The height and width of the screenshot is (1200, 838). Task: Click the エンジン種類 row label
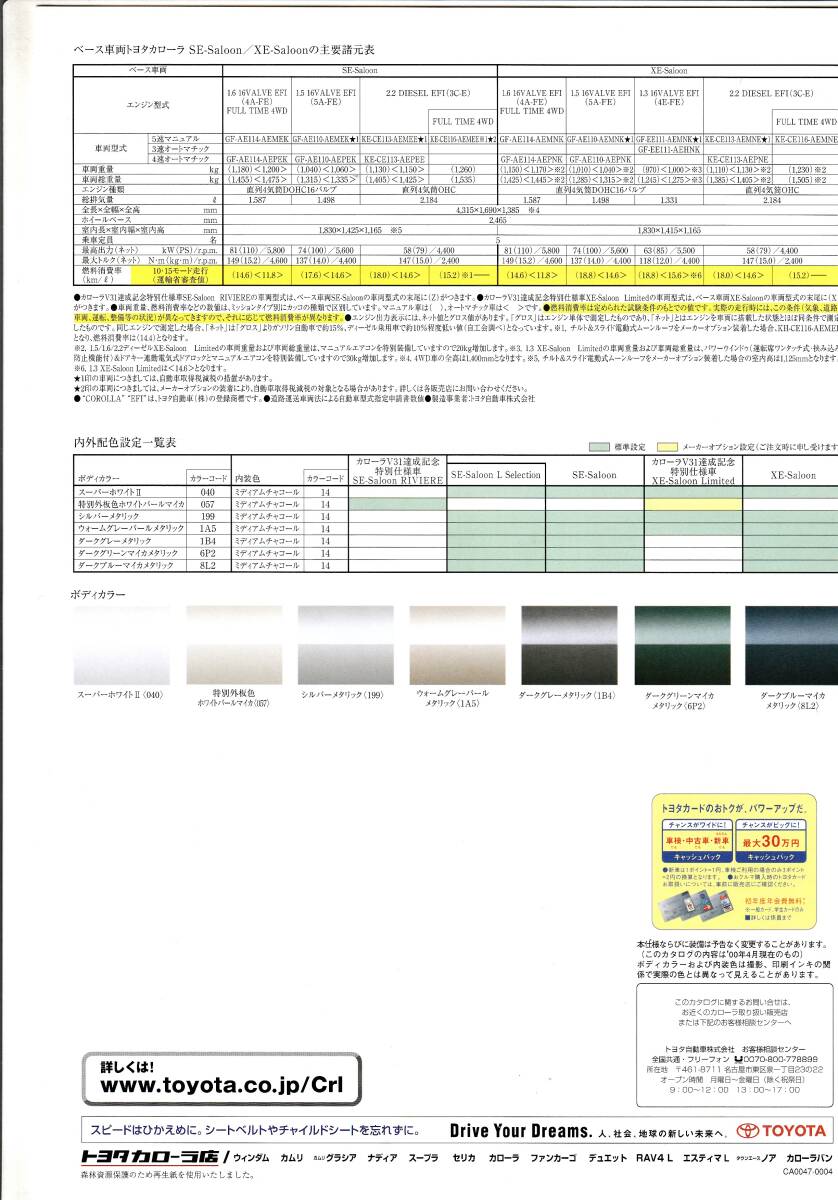click(x=102, y=188)
